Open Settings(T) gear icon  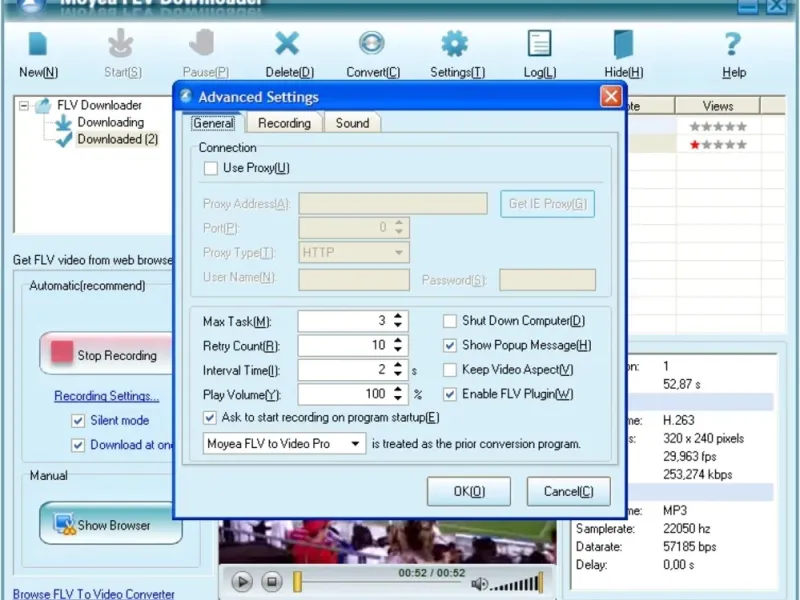point(455,43)
